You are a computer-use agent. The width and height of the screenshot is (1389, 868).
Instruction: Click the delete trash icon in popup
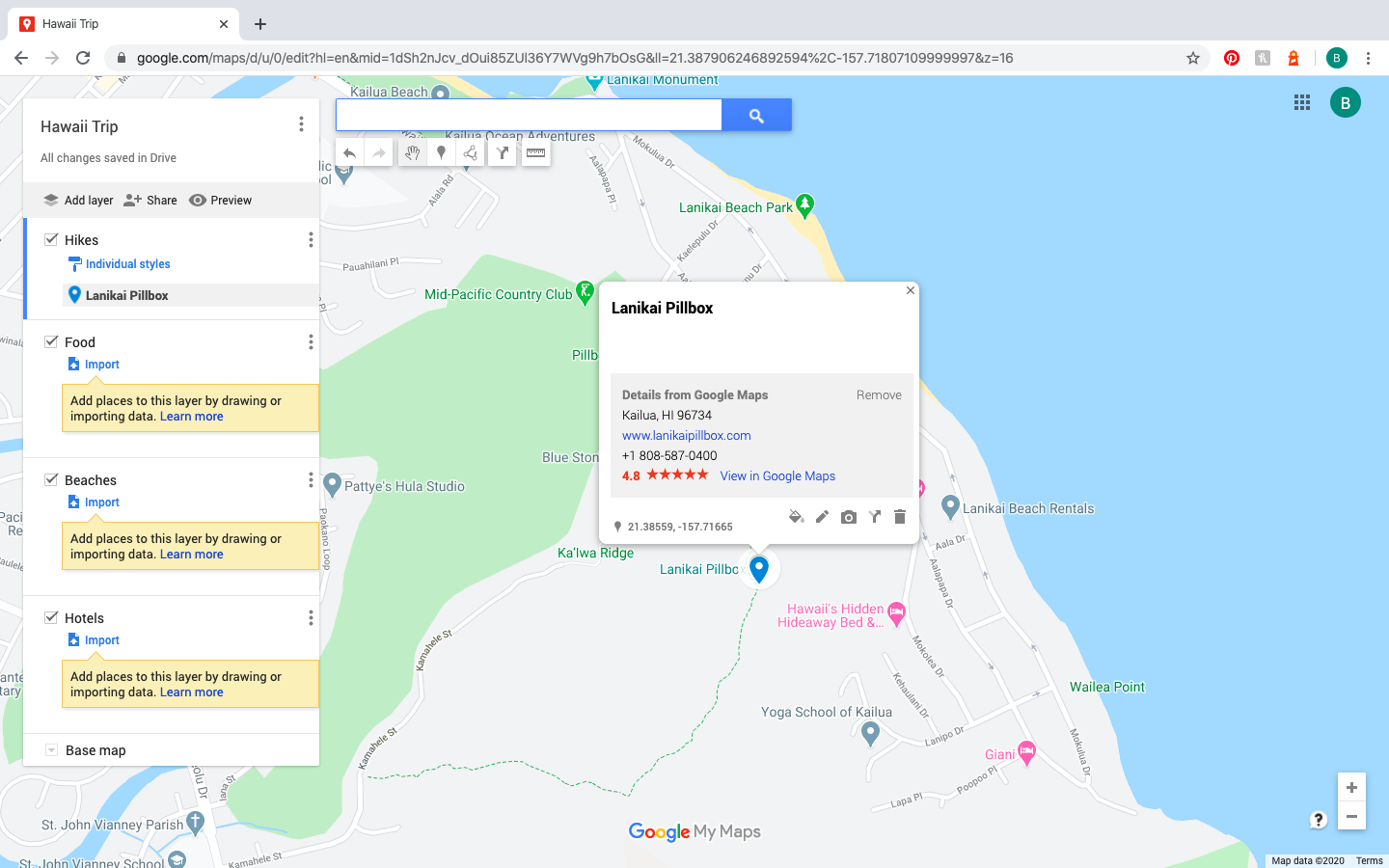coord(900,517)
